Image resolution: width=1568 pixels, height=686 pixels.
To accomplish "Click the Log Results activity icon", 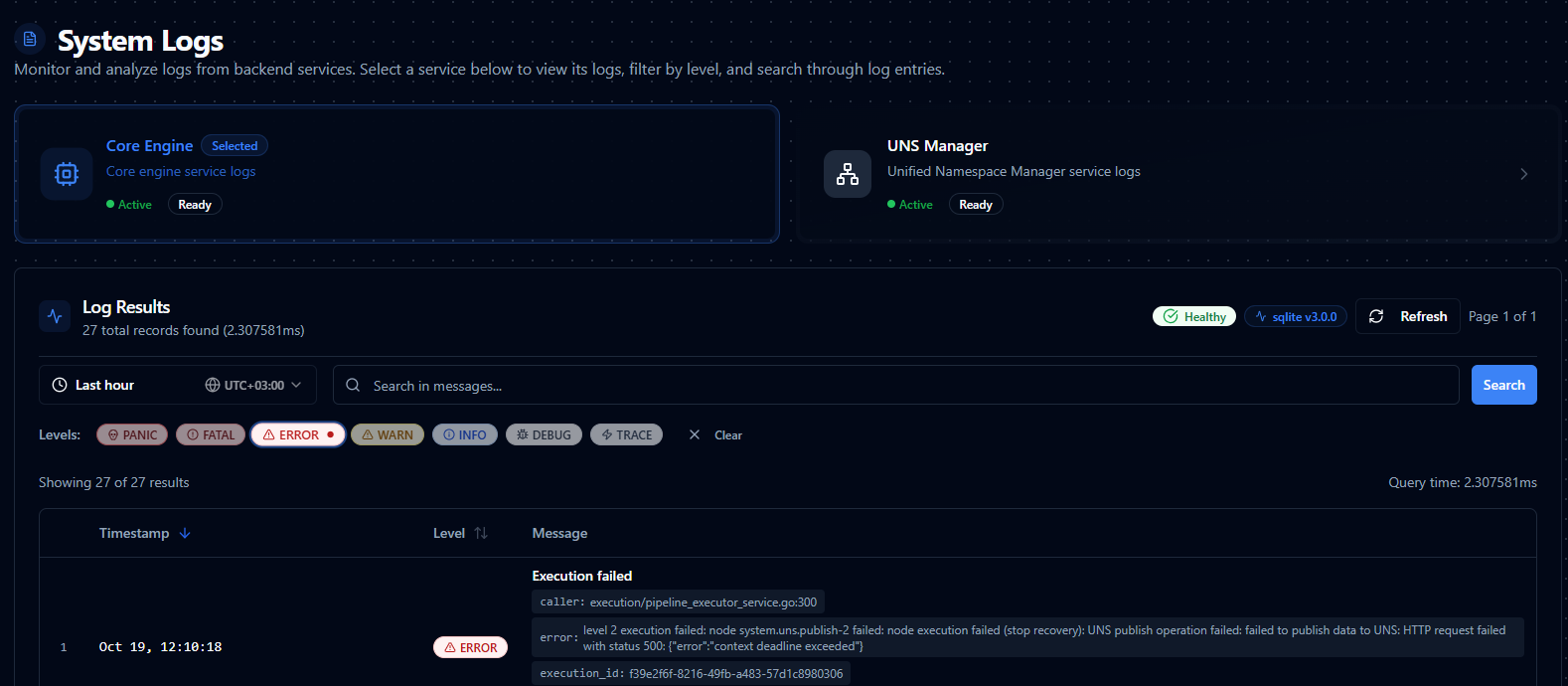I will pyautogui.click(x=55, y=316).
